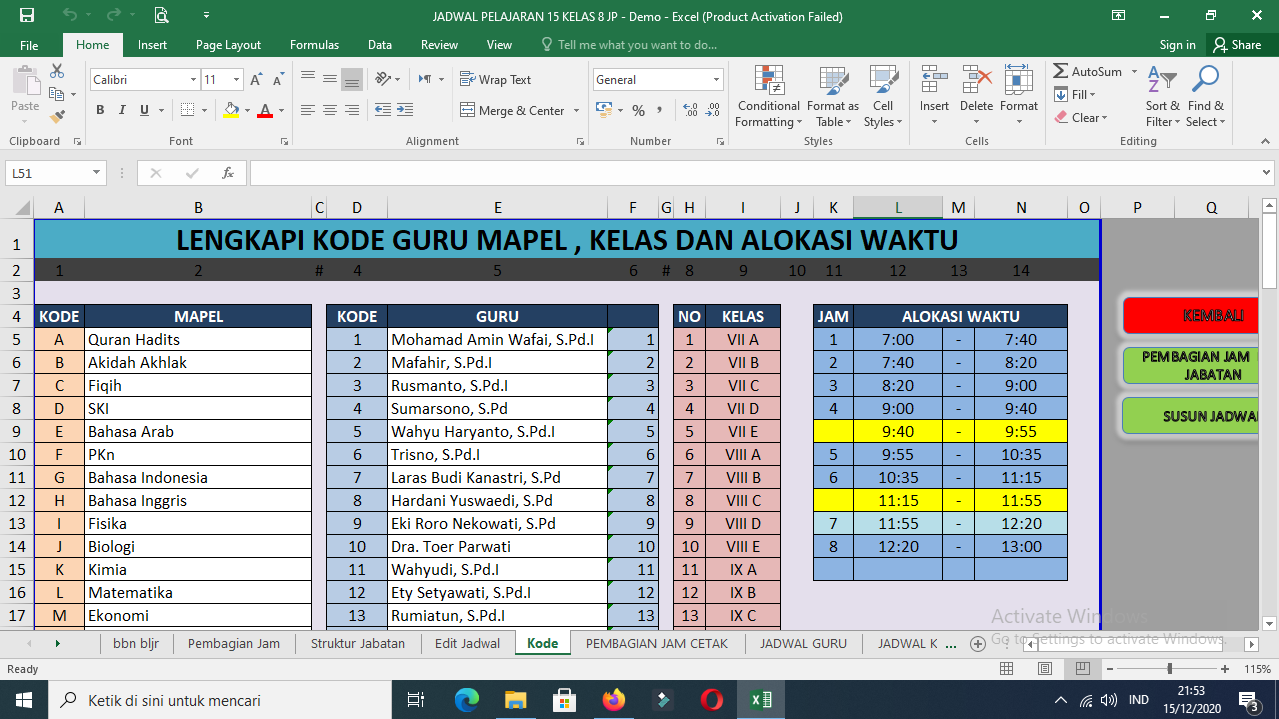Click the formula bar input field
1279x719 pixels.
757,173
